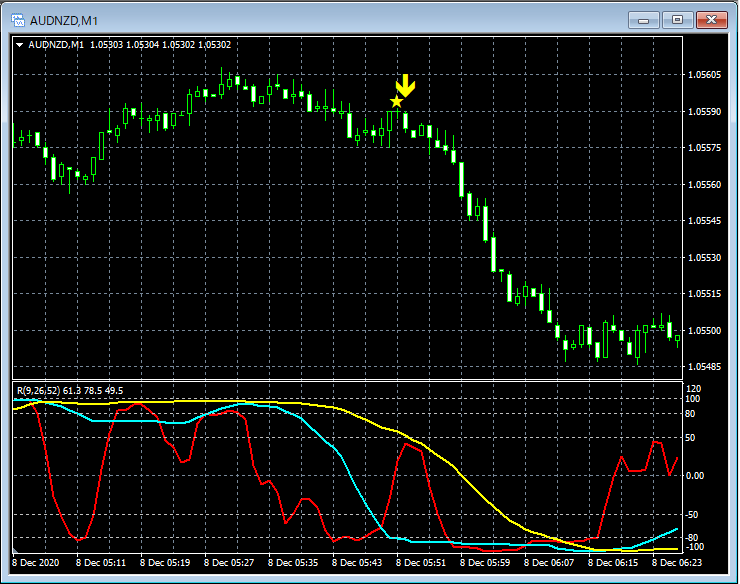
Task: Open the AUDNZD,M1 chart dropdown triangle
Action: (x=20, y=44)
